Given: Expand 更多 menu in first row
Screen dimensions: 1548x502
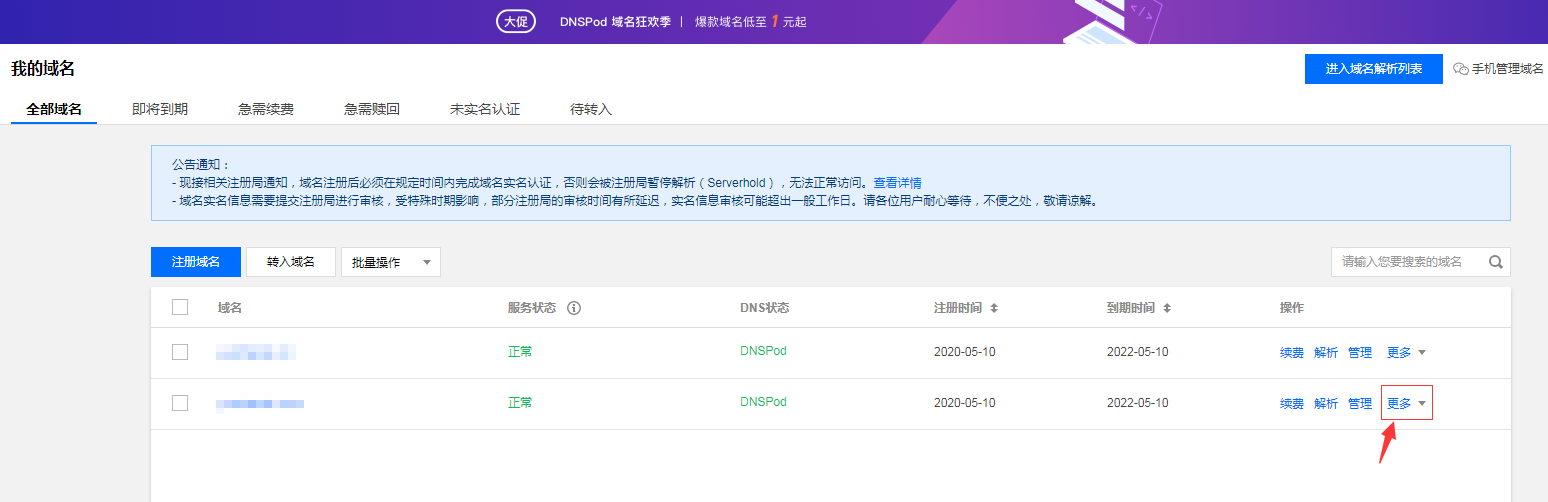Looking at the screenshot, I should pos(1406,353).
